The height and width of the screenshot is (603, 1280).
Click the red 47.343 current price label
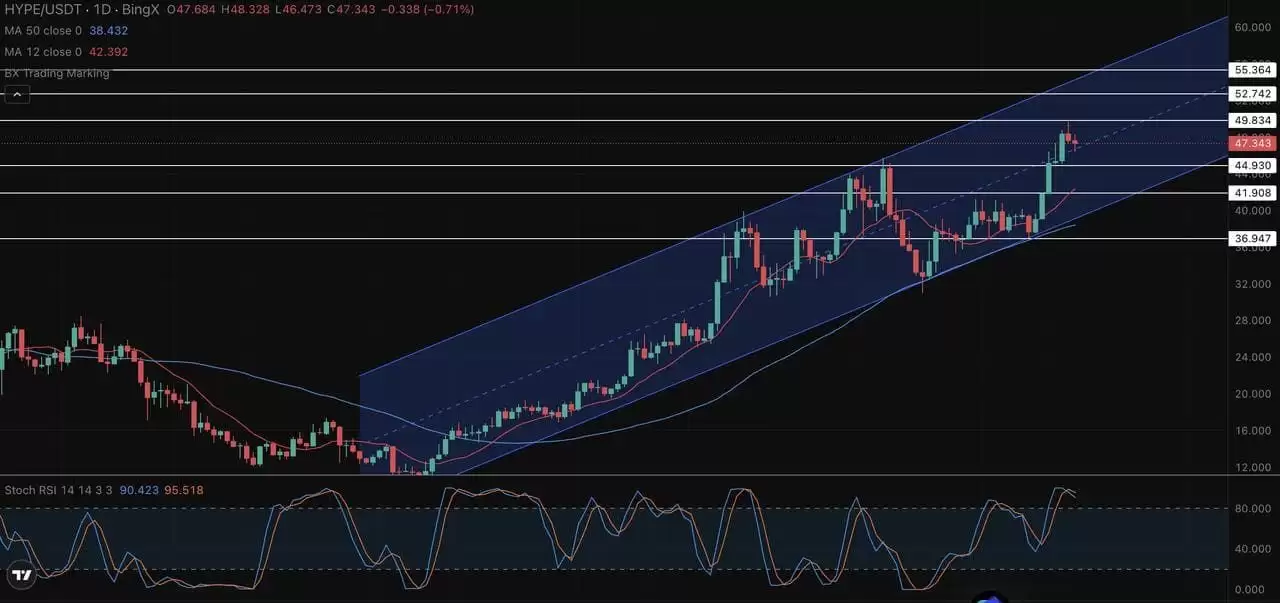[x=1253, y=143]
